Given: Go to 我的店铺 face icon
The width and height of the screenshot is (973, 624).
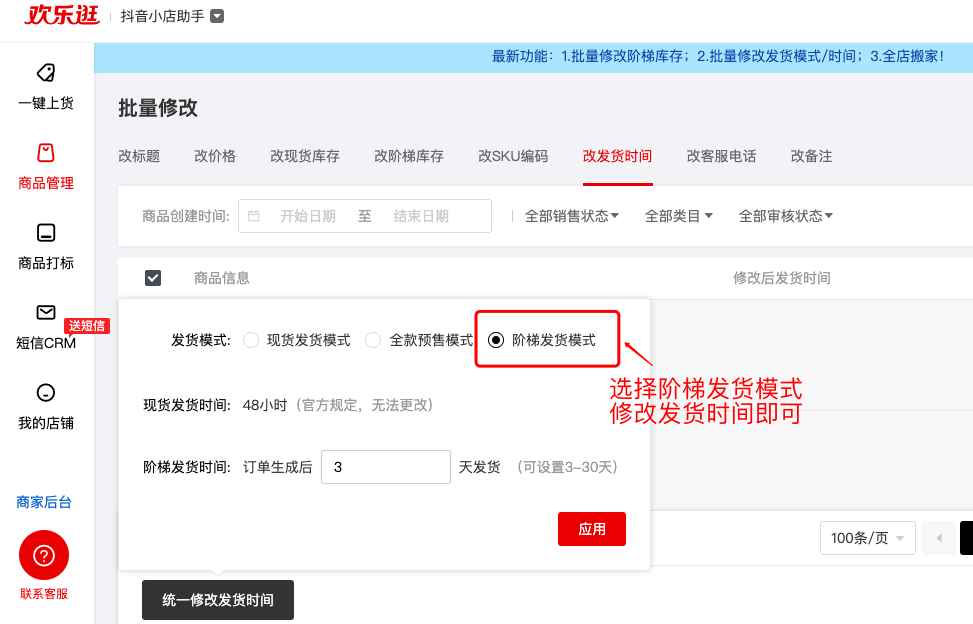Looking at the screenshot, I should pos(45,393).
